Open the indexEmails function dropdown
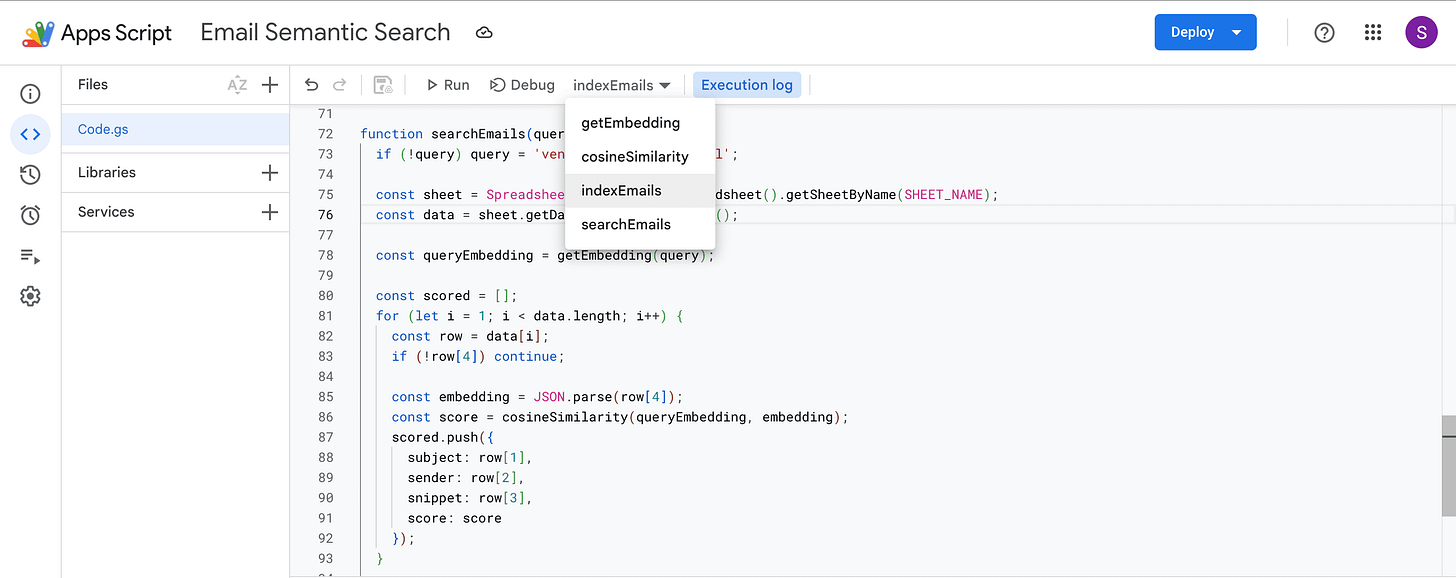Image resolution: width=1456 pixels, height=578 pixels. pyautogui.click(x=621, y=85)
